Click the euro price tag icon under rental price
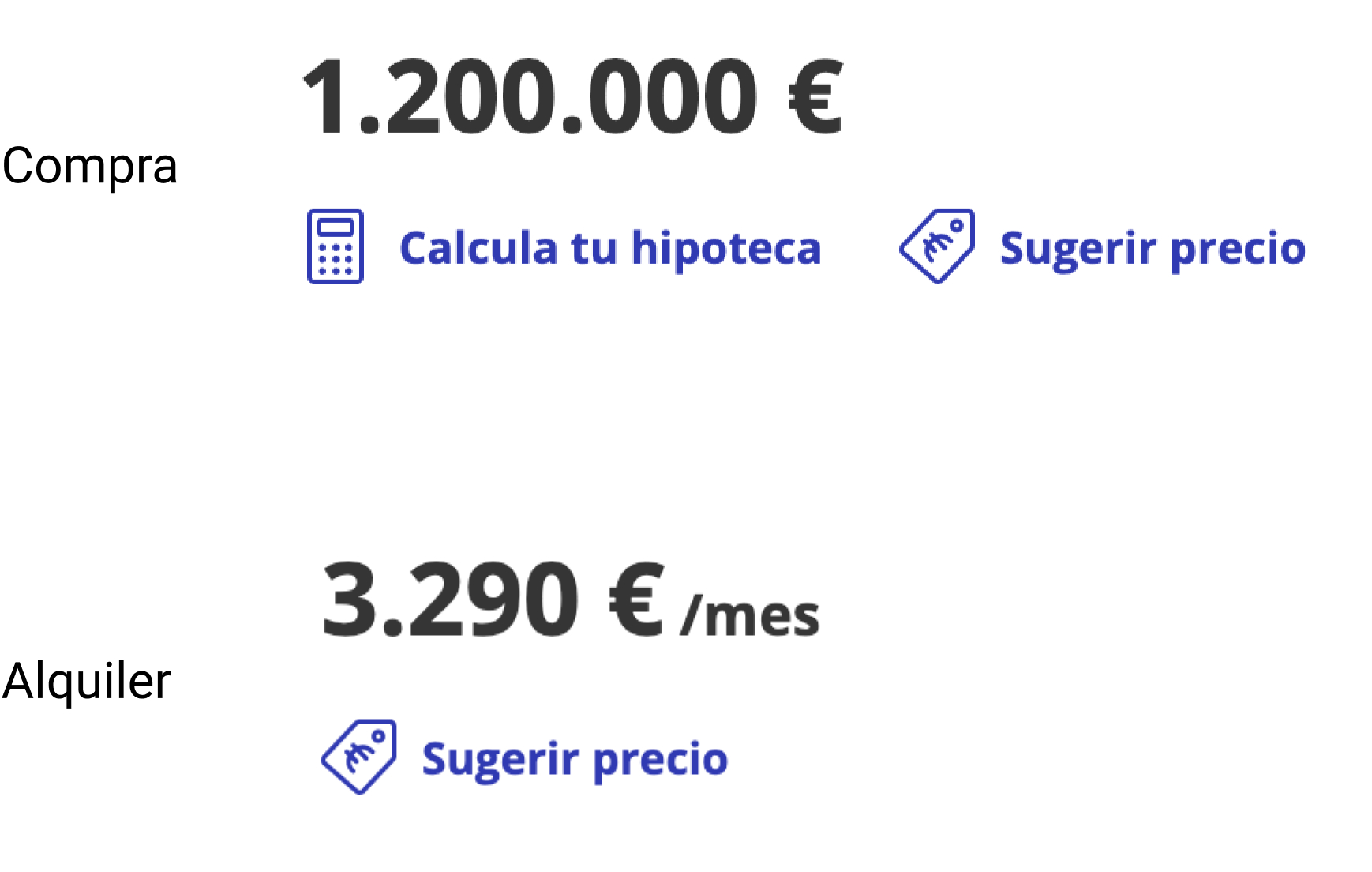Image resolution: width=1372 pixels, height=872 pixels. (359, 756)
